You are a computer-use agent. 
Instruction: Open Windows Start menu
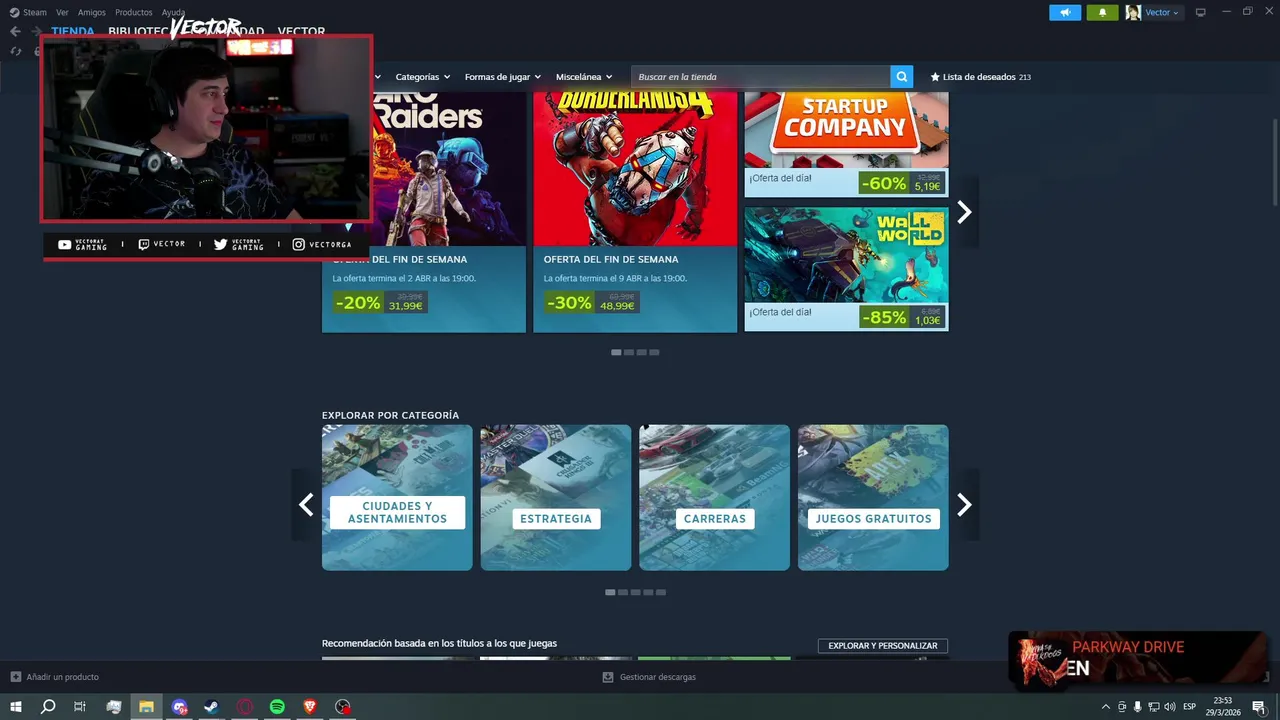pos(15,706)
